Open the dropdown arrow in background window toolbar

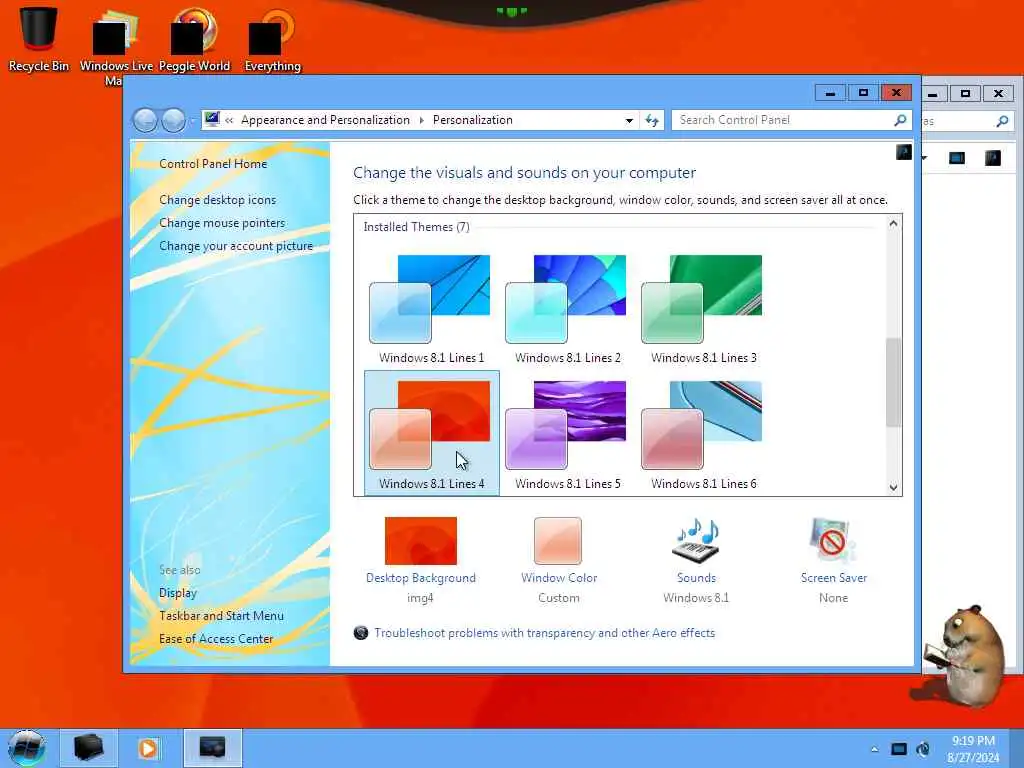tap(925, 158)
